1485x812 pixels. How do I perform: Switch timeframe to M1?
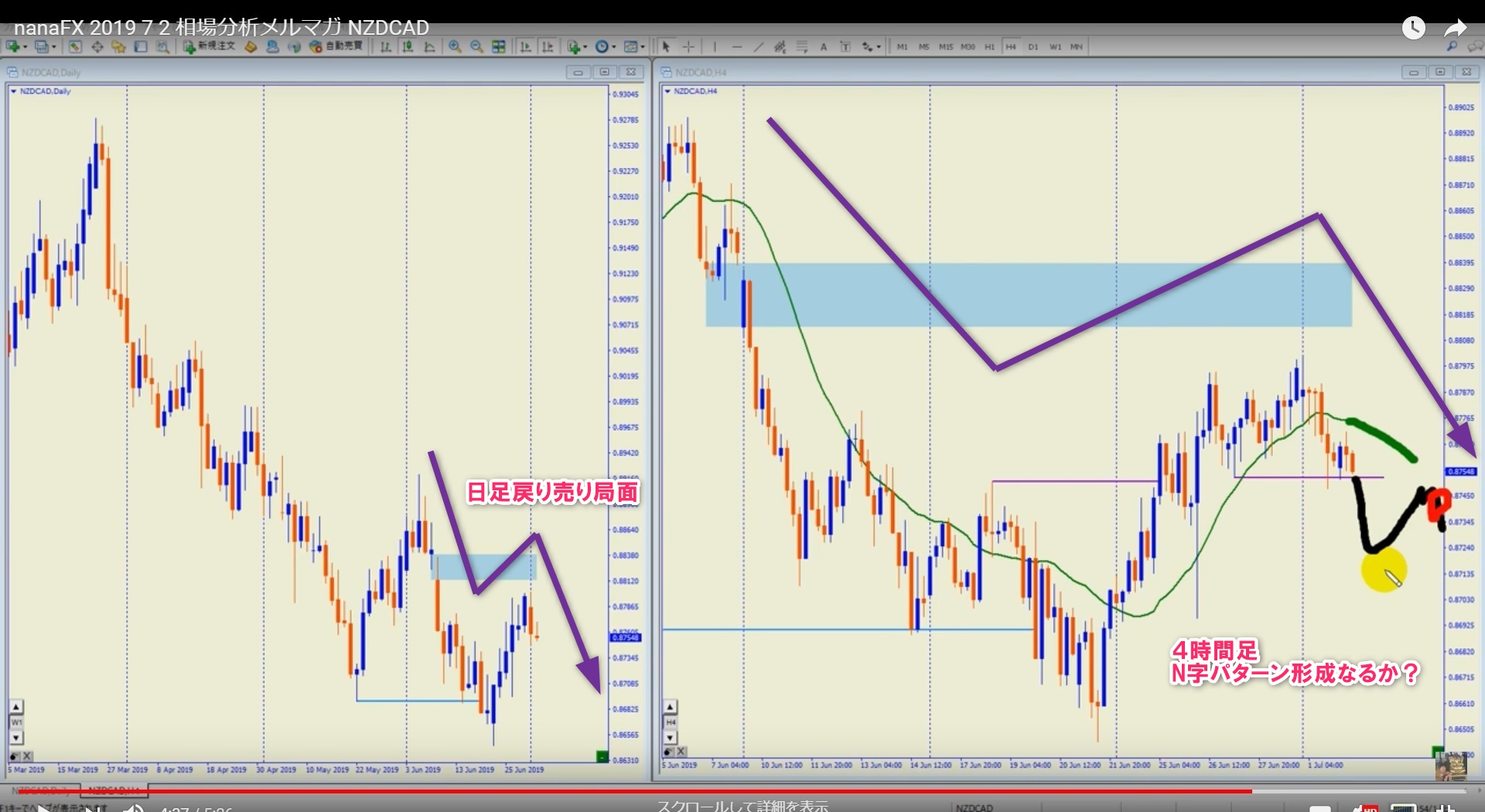tap(903, 47)
